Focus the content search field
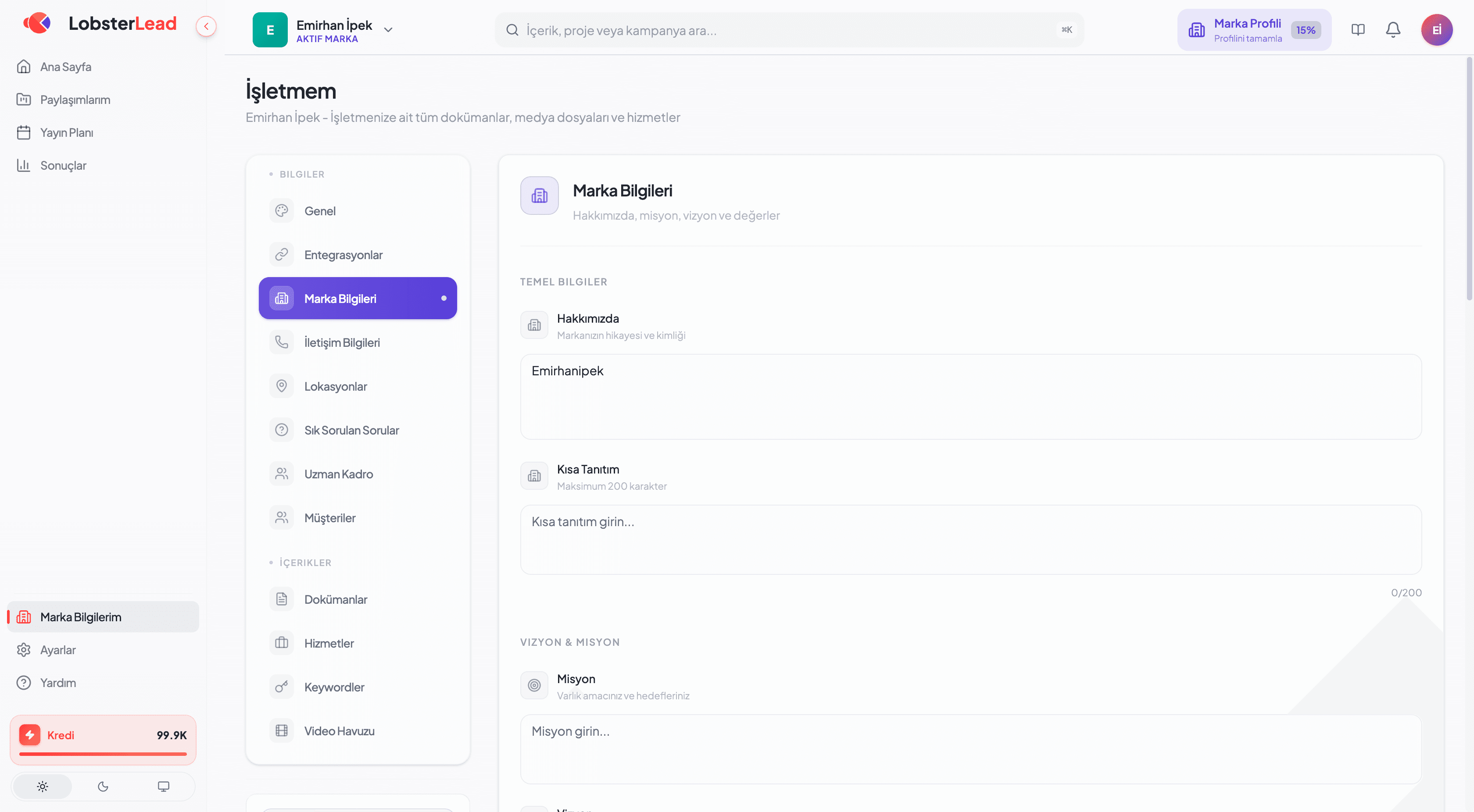This screenshot has height=812, width=1474. pyautogui.click(x=789, y=30)
